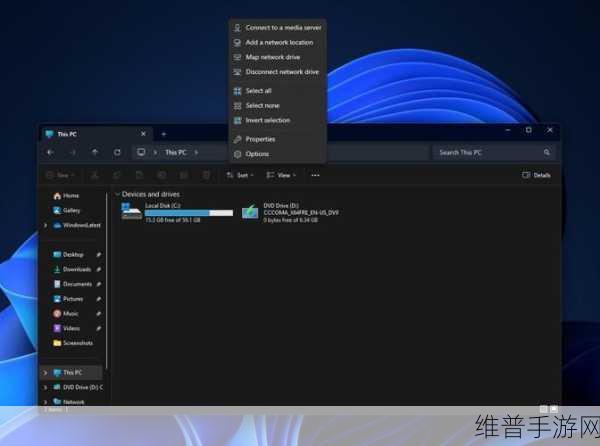Viewport: 600px width, 446px height.
Task: Refresh the This PC view
Action: click(117, 152)
